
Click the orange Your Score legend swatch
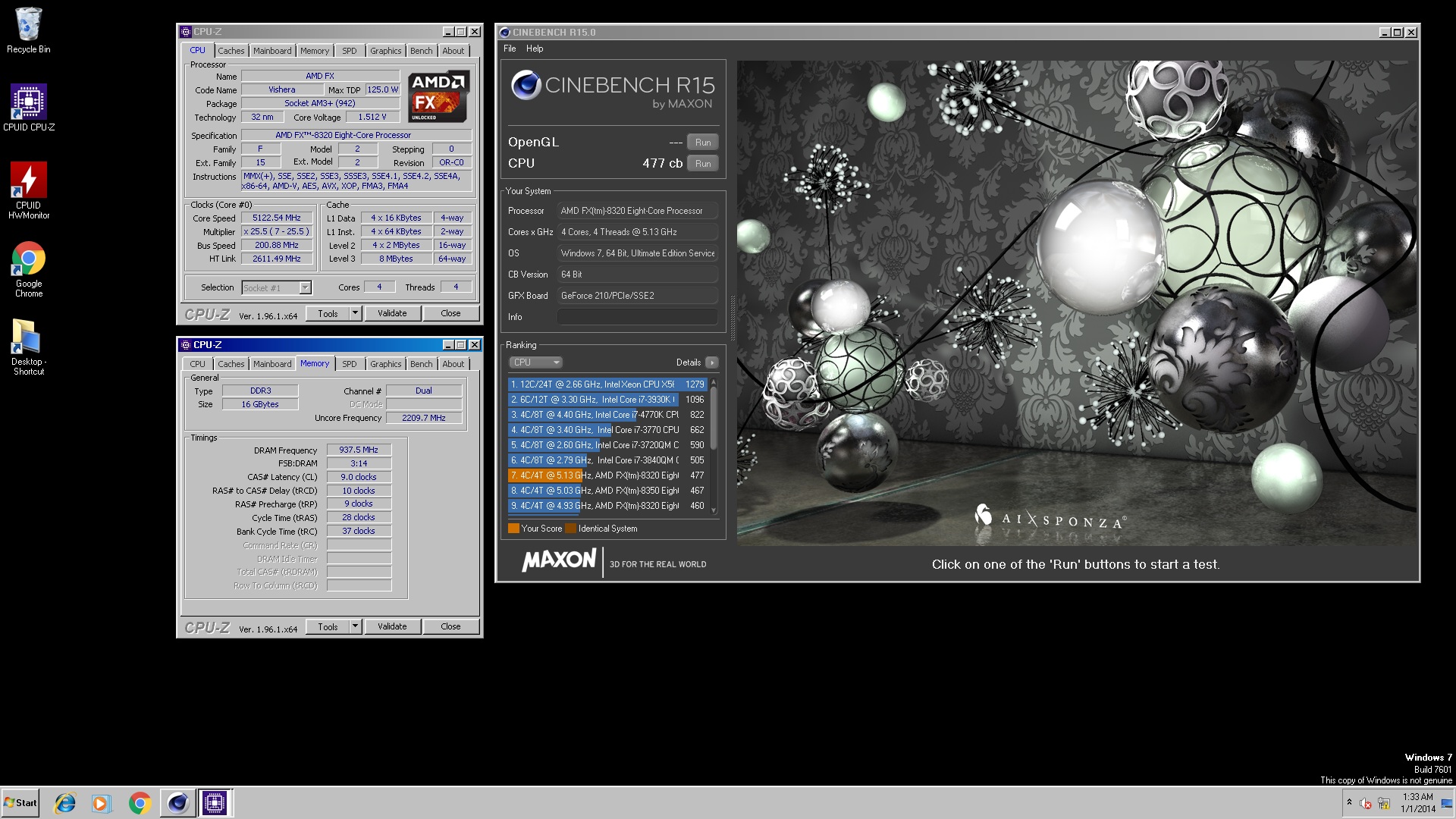[x=513, y=529]
